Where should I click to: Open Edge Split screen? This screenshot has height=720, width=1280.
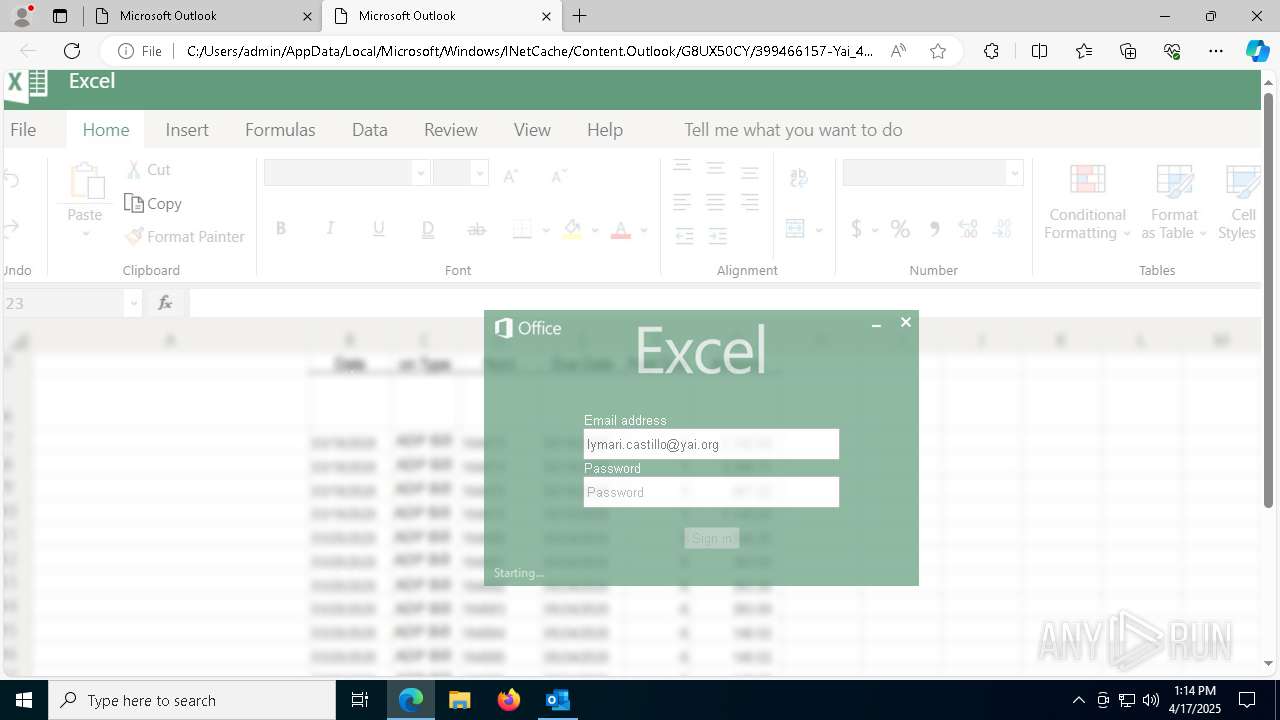(1039, 51)
